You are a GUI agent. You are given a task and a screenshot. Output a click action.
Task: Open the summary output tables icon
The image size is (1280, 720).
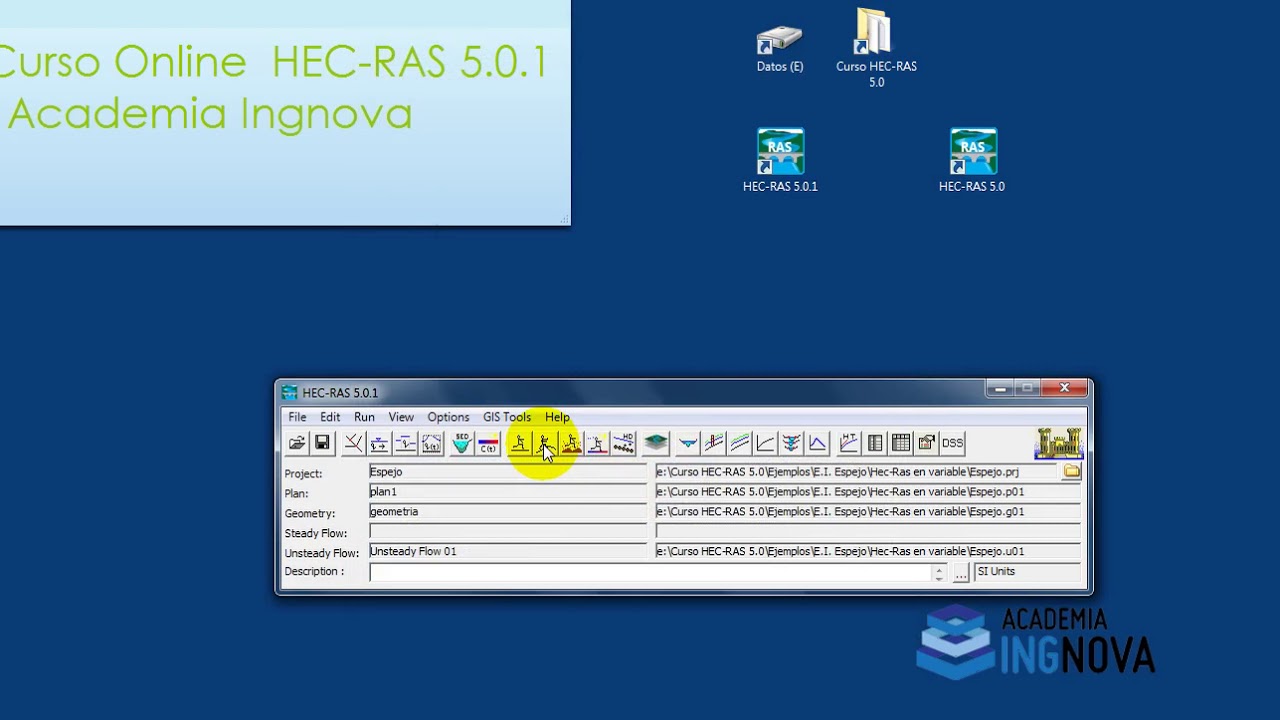point(901,443)
